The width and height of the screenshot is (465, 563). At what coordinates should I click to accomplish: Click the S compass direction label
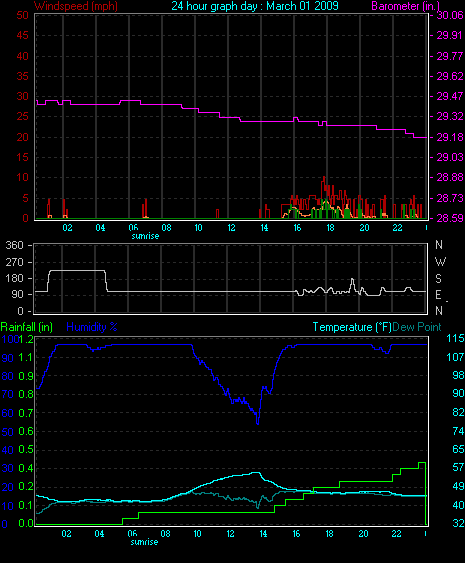(438, 279)
